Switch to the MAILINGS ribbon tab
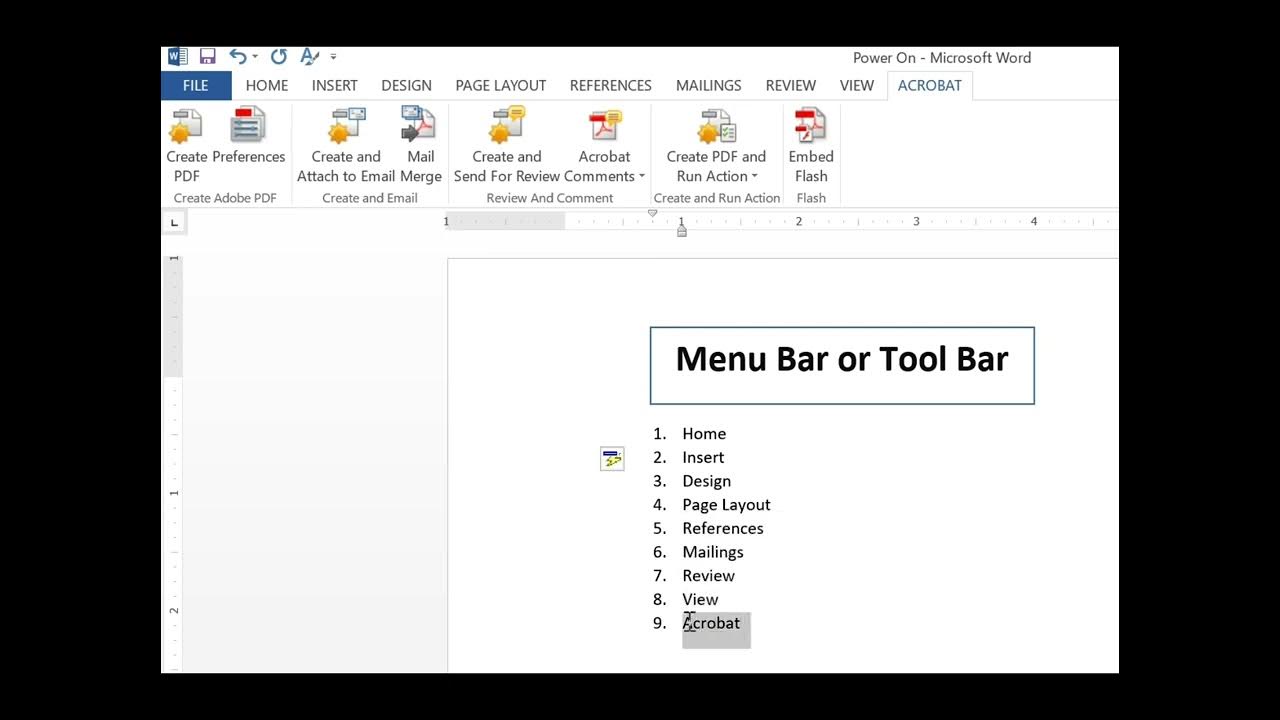The height and width of the screenshot is (720, 1280). tap(709, 85)
